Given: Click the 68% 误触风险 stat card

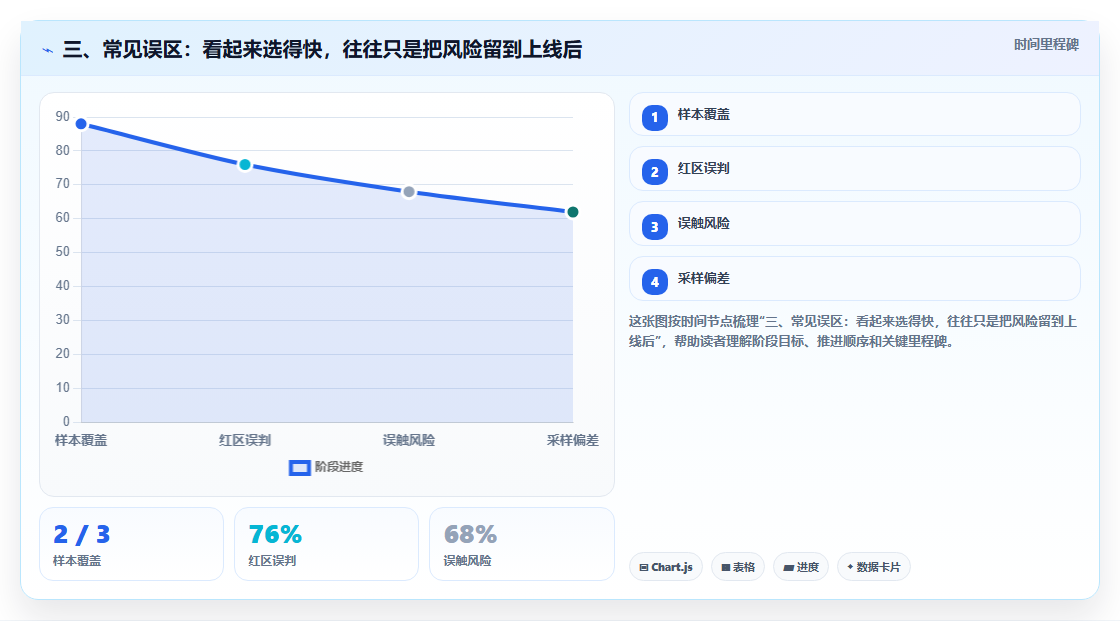Looking at the screenshot, I should coord(521,545).
